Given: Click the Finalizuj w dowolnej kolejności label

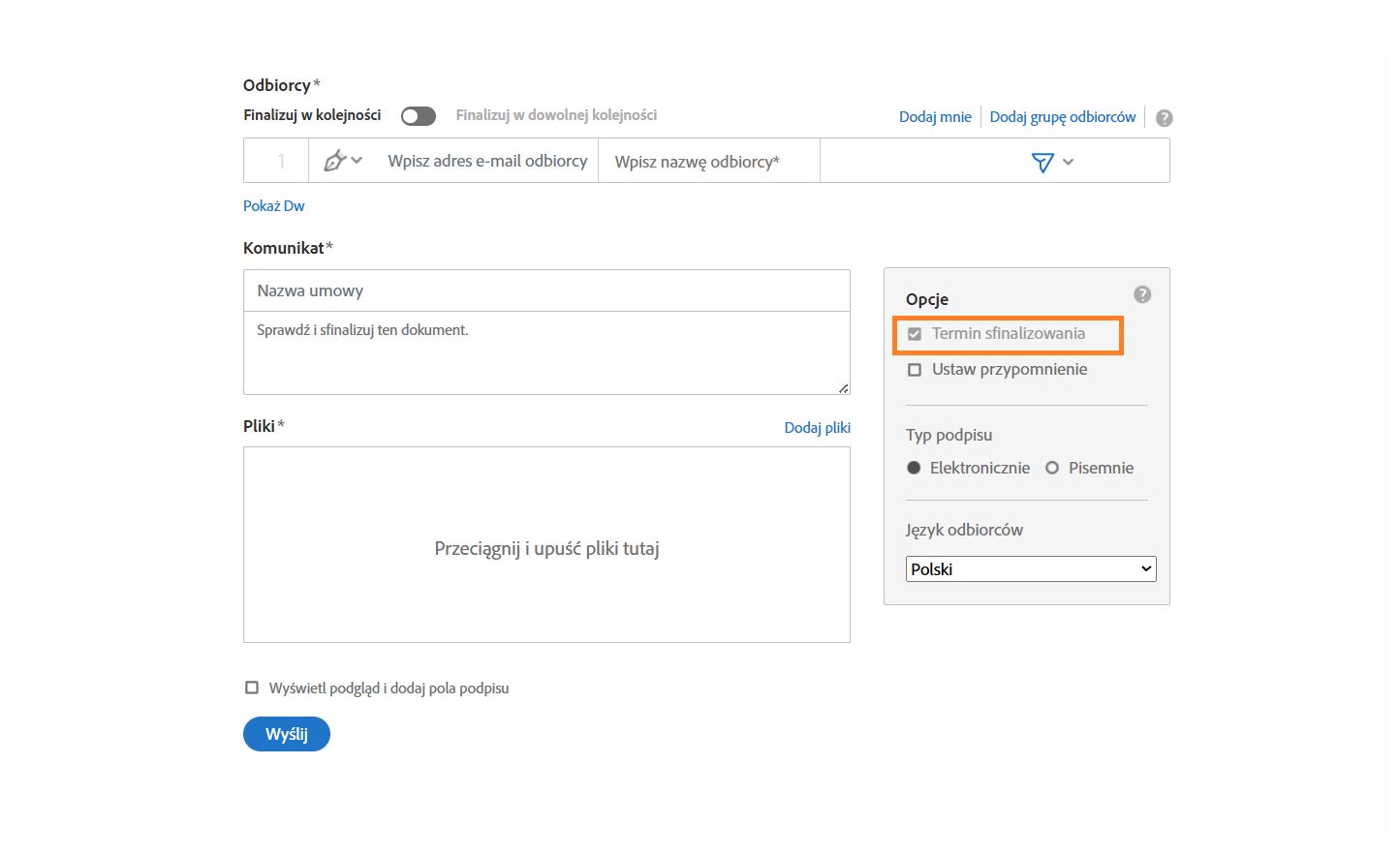Looking at the screenshot, I should coord(556,115).
